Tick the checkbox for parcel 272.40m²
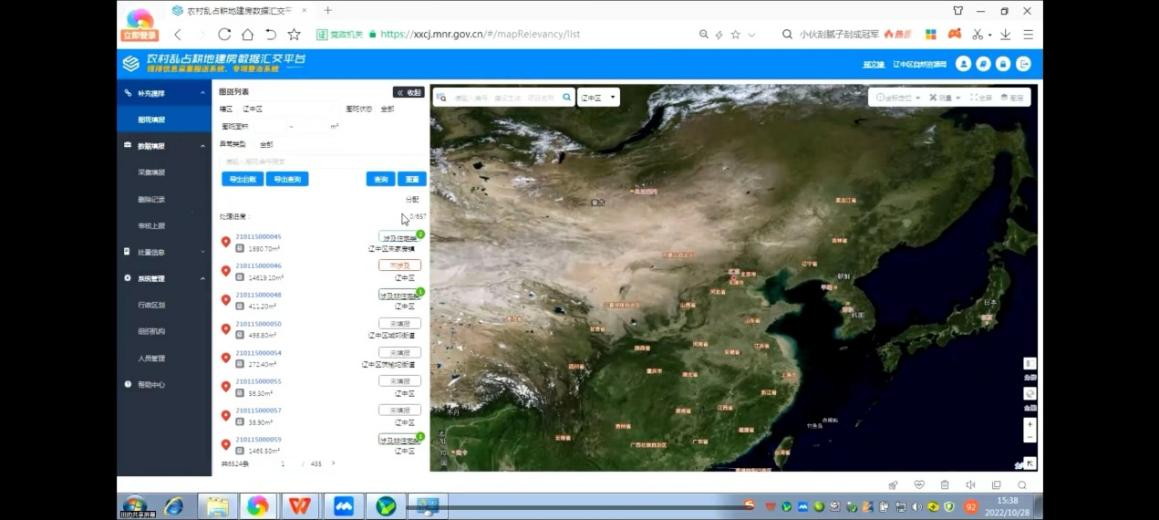Viewport: 1159px width, 520px height. point(239,363)
